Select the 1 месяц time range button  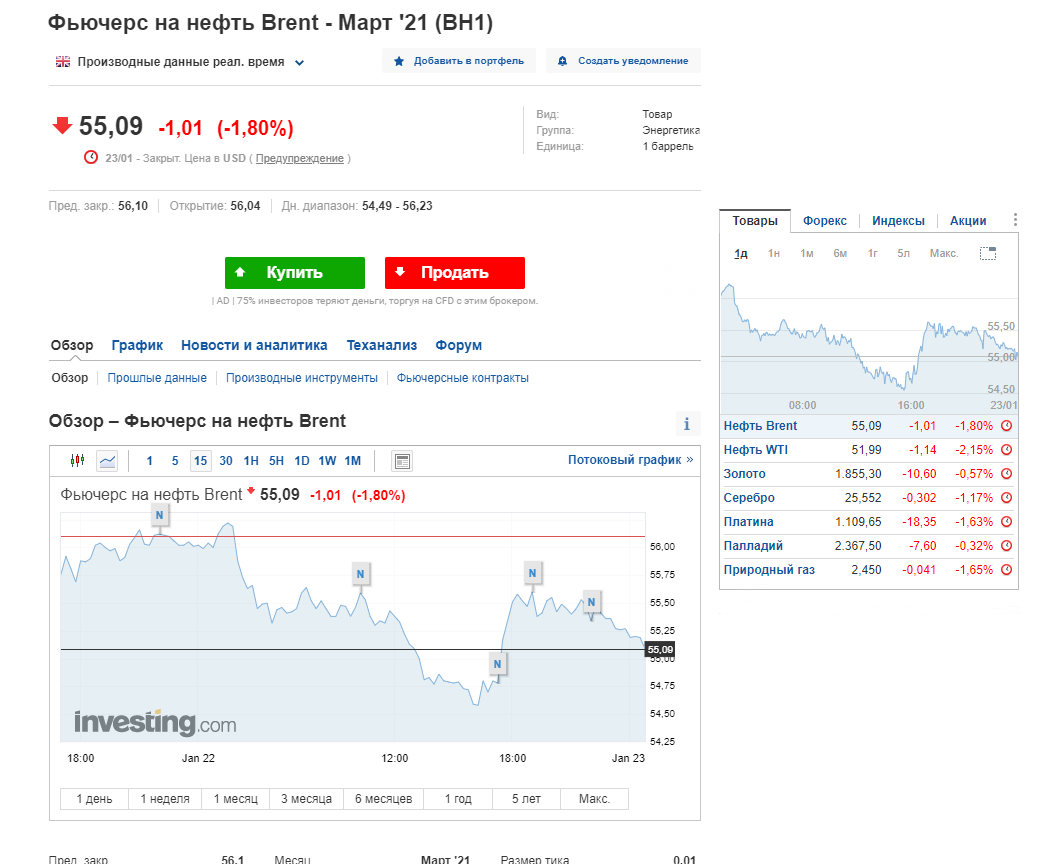(x=235, y=799)
